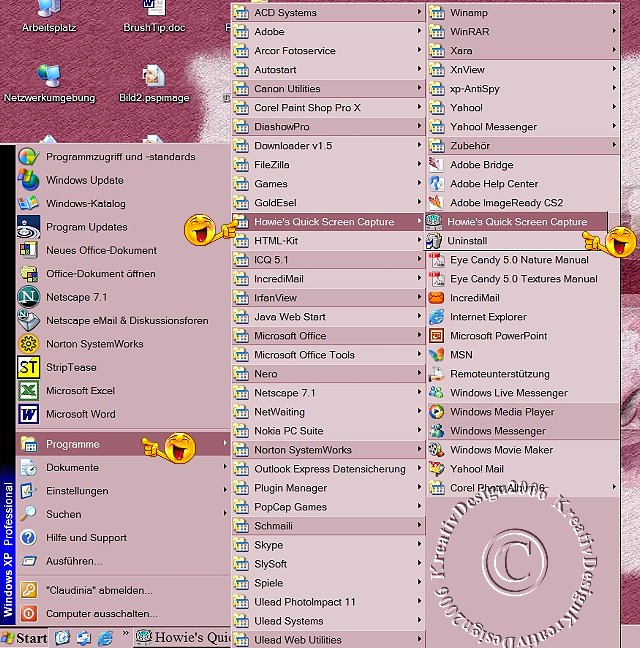The width and height of the screenshot is (640, 648).
Task: Click Internet Explorer quick launch icon
Action: (x=105, y=638)
